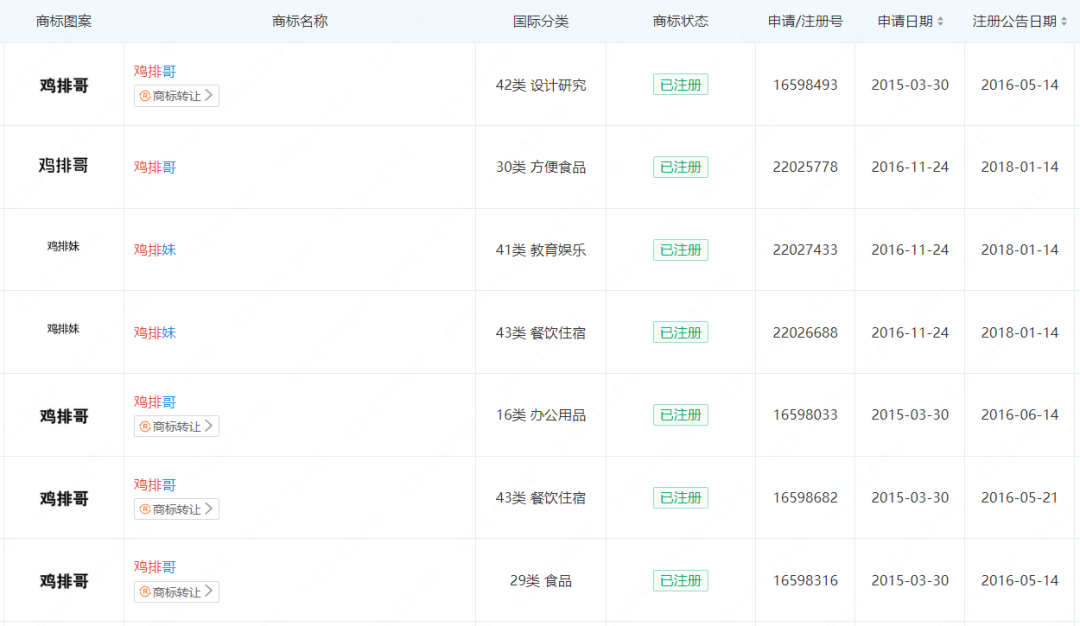The height and width of the screenshot is (626, 1080).
Task: View 鸡排哥 trademark image in row 22025778
Action: (x=63, y=165)
